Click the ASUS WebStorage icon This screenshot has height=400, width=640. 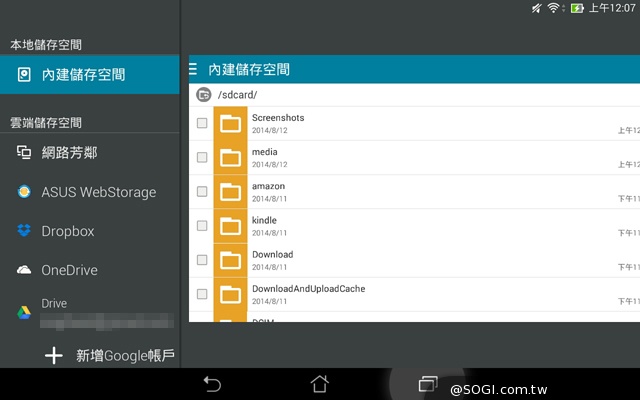click(x=24, y=191)
